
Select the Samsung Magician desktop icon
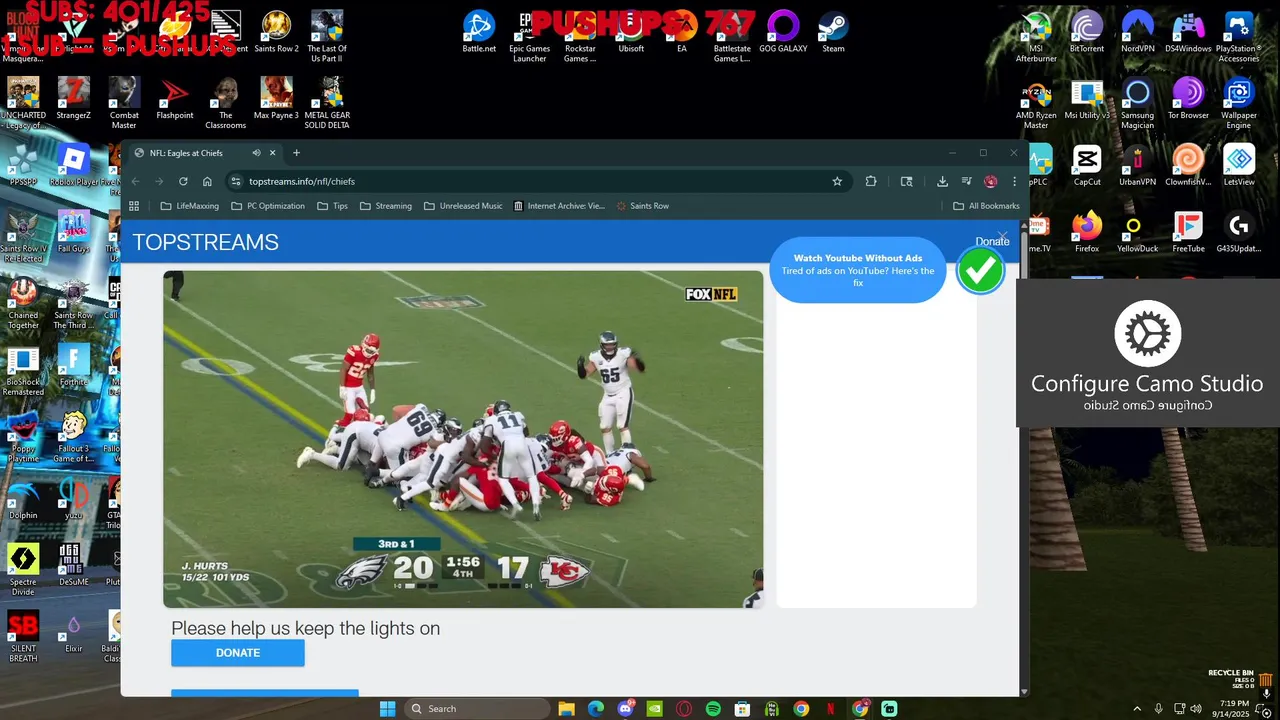coord(1138,105)
